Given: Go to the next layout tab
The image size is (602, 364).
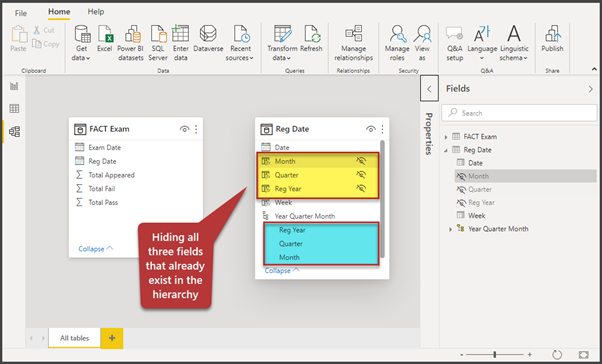Looking at the screenshot, I should point(43,338).
